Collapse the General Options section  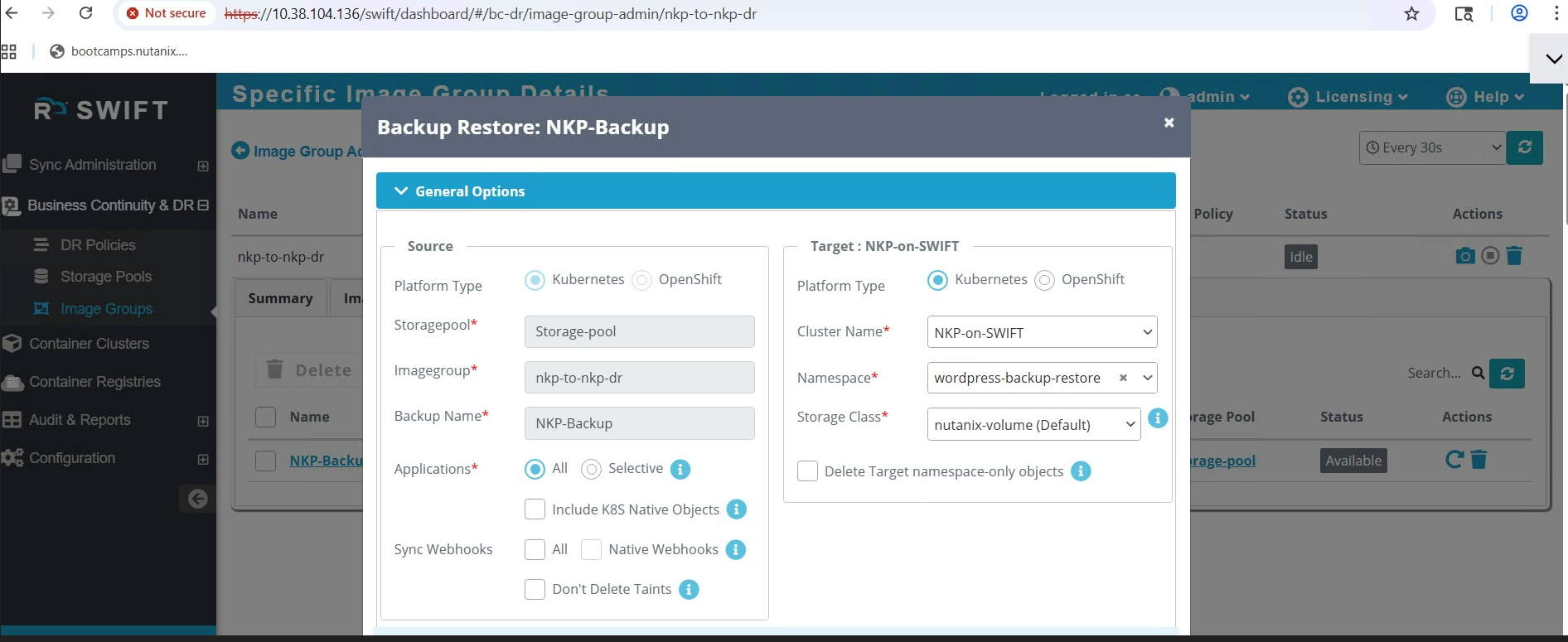[776, 191]
